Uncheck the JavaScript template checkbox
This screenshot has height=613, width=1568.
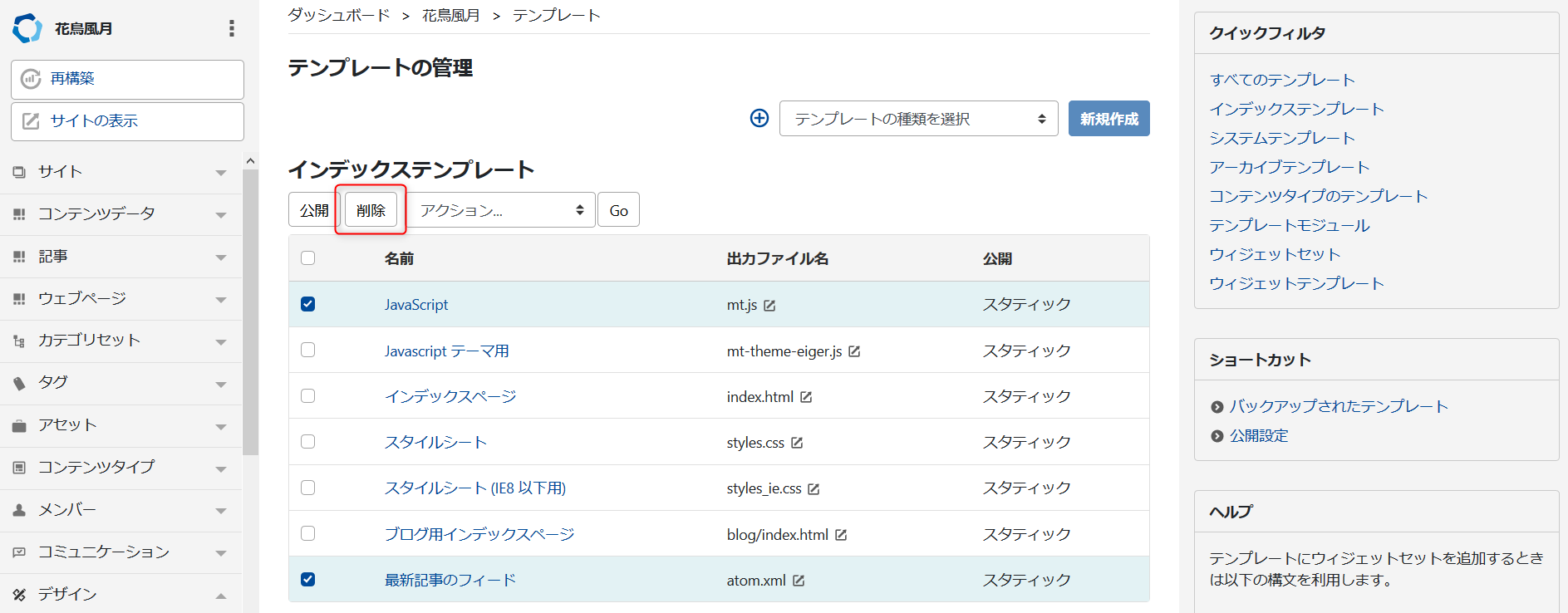coord(308,304)
